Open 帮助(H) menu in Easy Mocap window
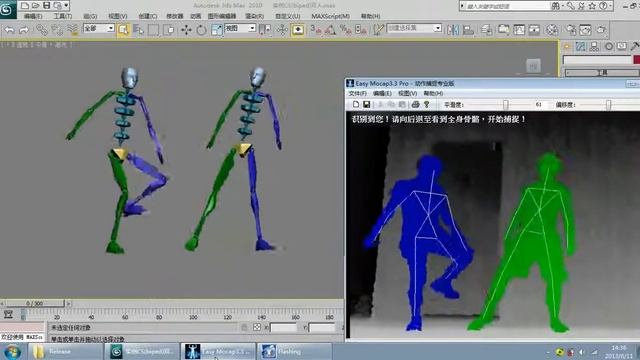This screenshot has width=640, height=360. [433, 93]
